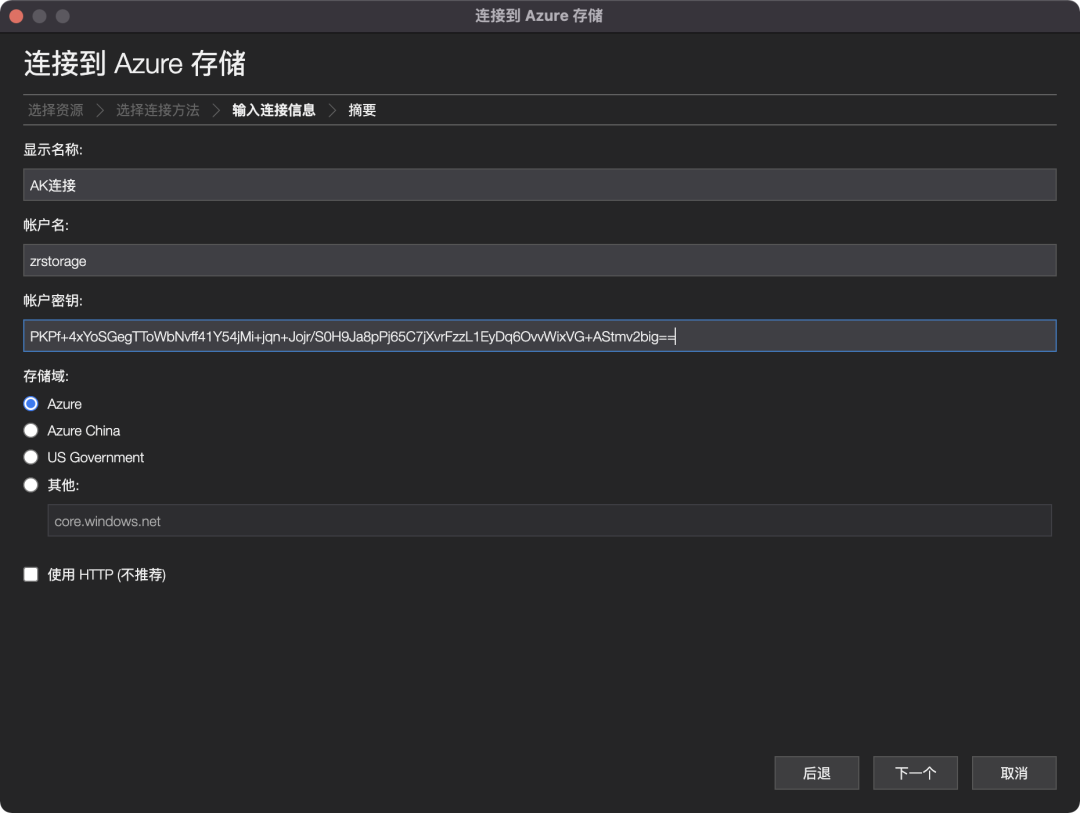Click the 摘要 breadcrumb step
This screenshot has height=813, width=1080.
point(362,110)
